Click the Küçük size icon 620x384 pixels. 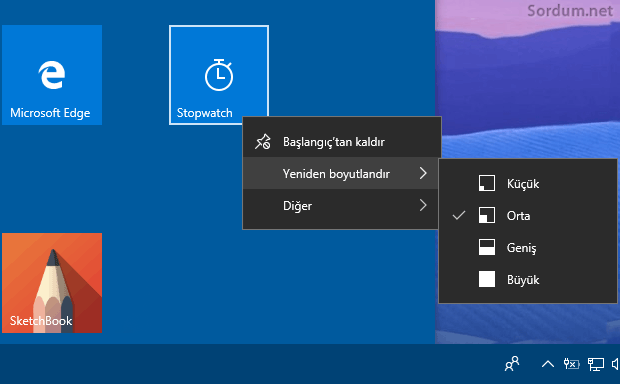tap(487, 183)
